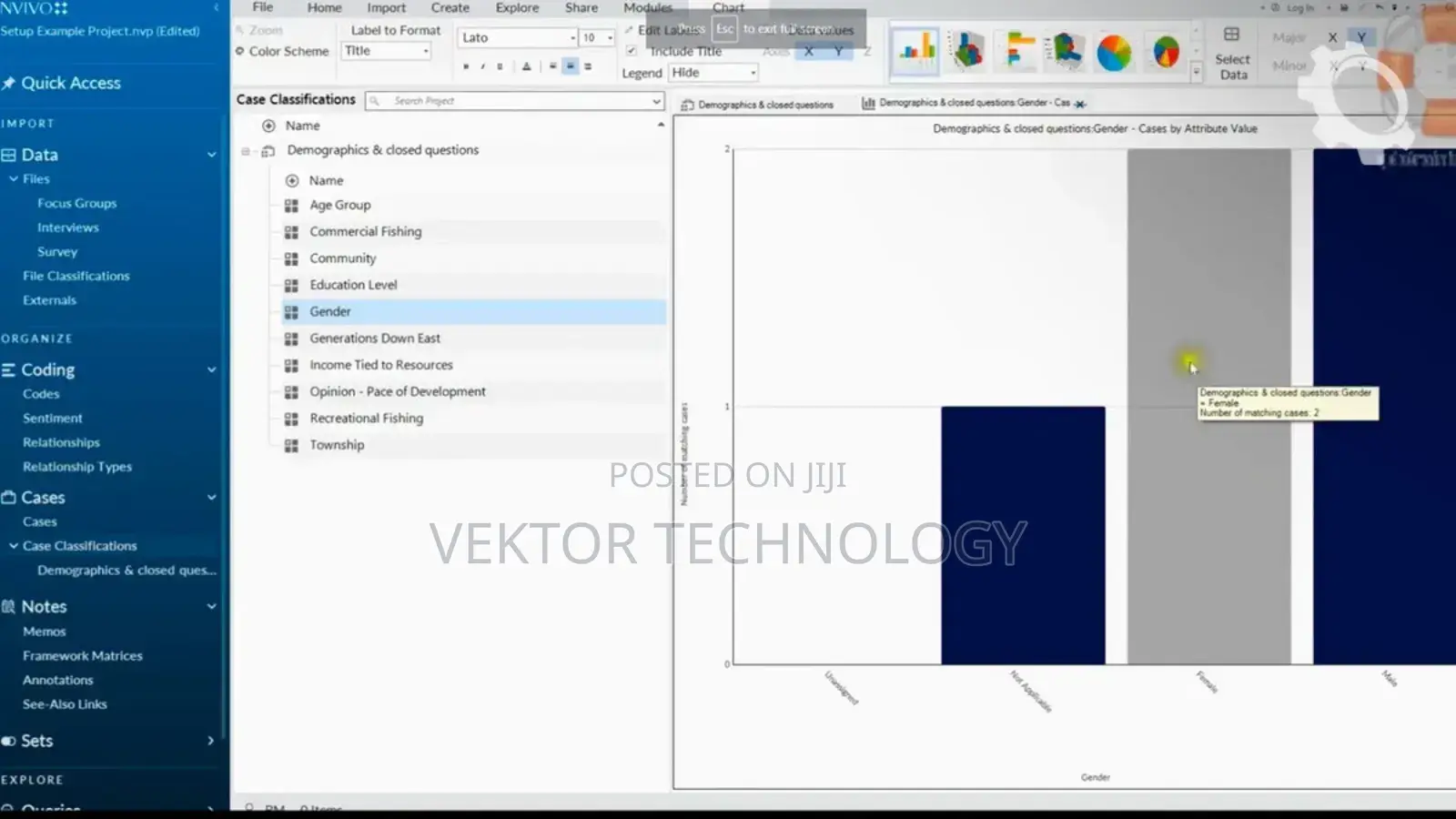Screen dimensions: 1456x819
Task: Click the Township attribute icon
Action: (x=291, y=446)
